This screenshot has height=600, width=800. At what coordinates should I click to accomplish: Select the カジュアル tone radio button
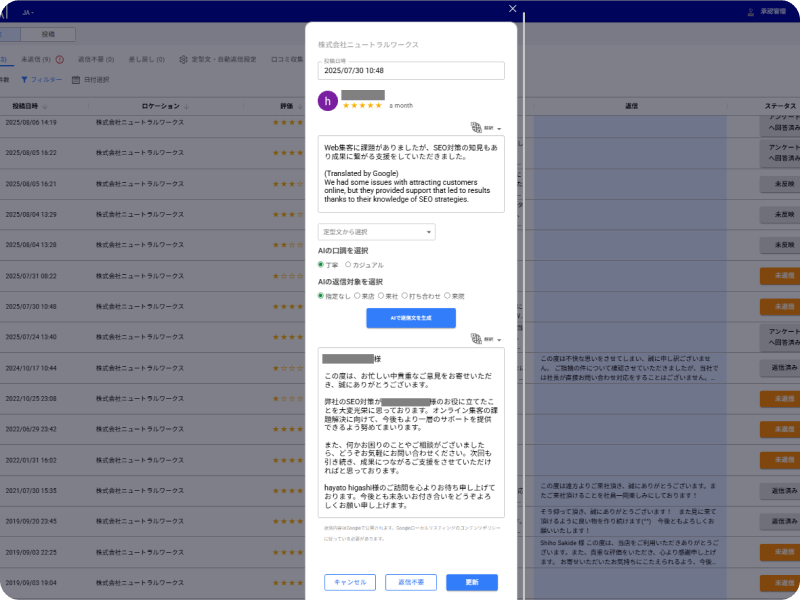tap(348, 265)
